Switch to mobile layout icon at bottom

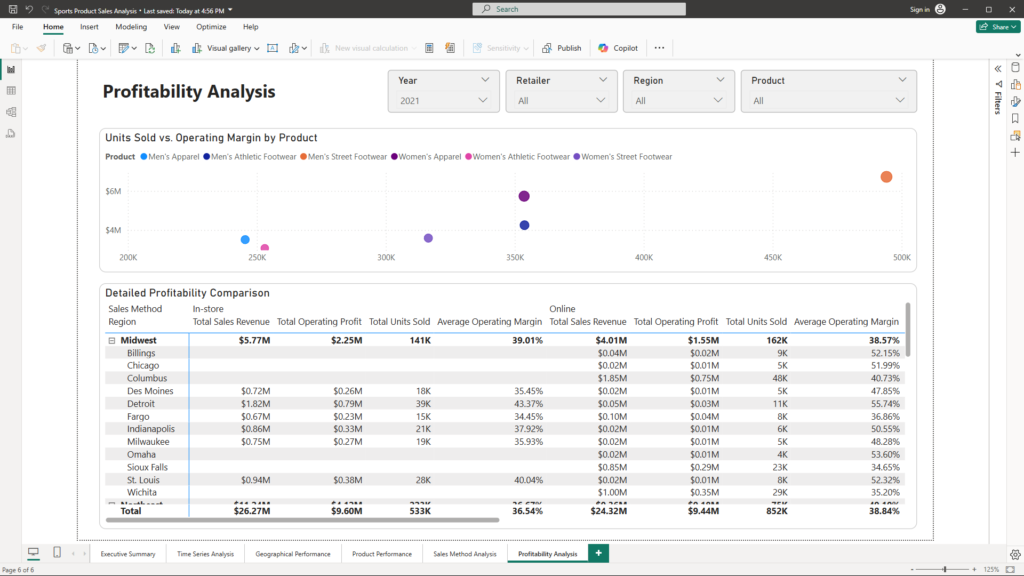(x=57, y=553)
